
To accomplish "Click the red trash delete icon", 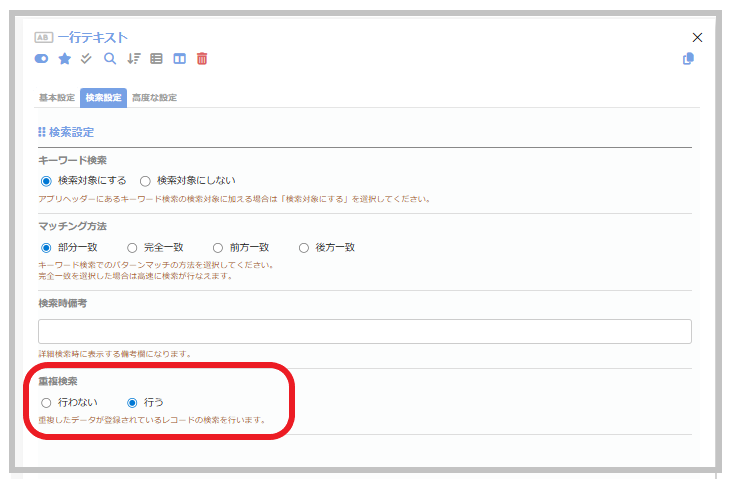I will click(x=202, y=59).
